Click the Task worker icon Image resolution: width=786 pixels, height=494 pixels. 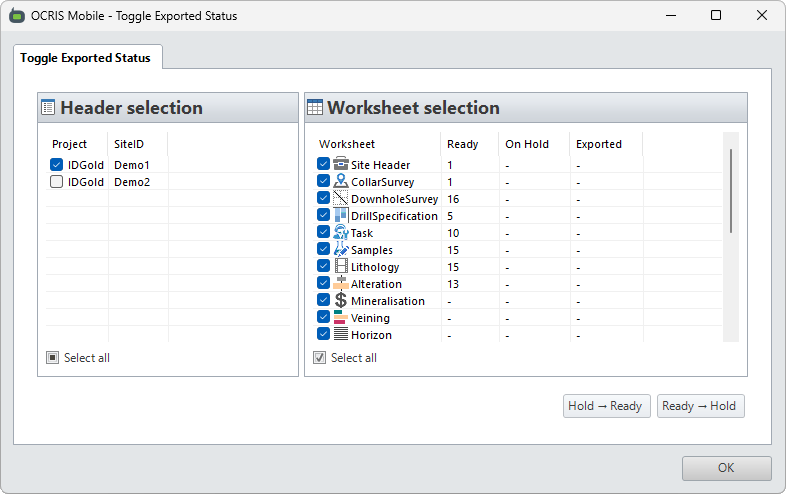point(341,232)
